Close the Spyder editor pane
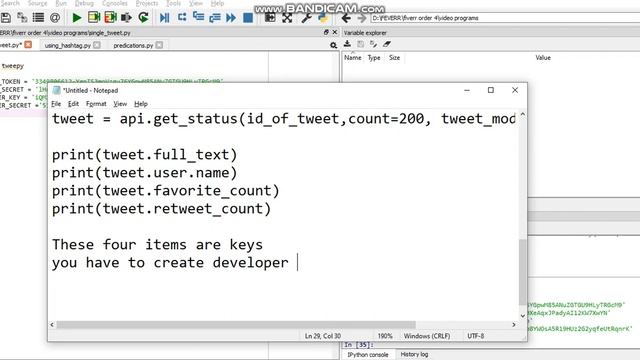This screenshot has height=360, width=640. pos(335,32)
